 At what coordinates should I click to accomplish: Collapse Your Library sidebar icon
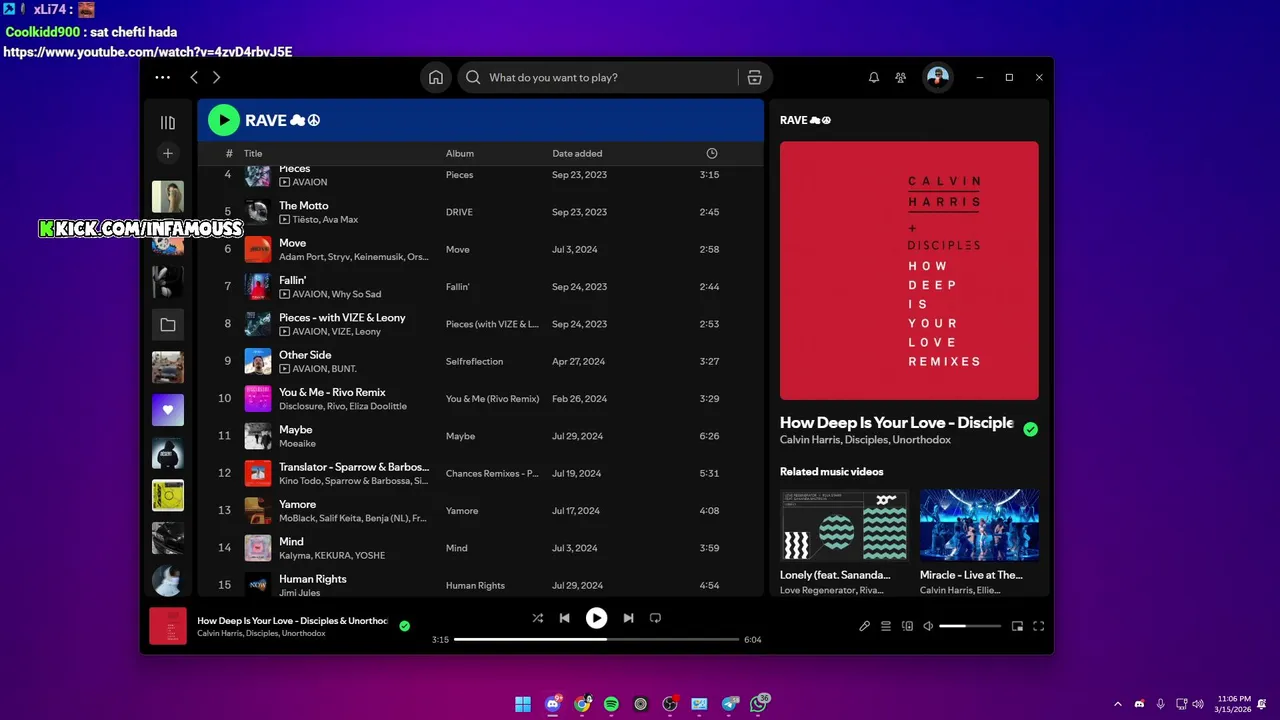tap(168, 122)
